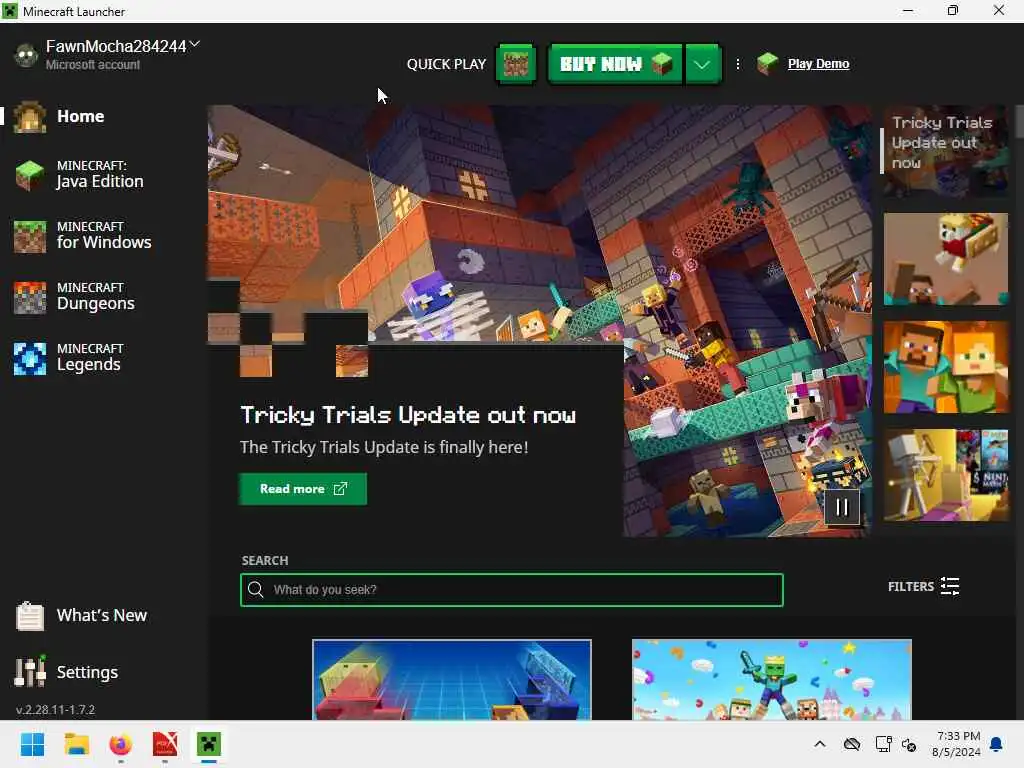Open the blue grid news card
The image size is (1024, 768).
point(452,680)
